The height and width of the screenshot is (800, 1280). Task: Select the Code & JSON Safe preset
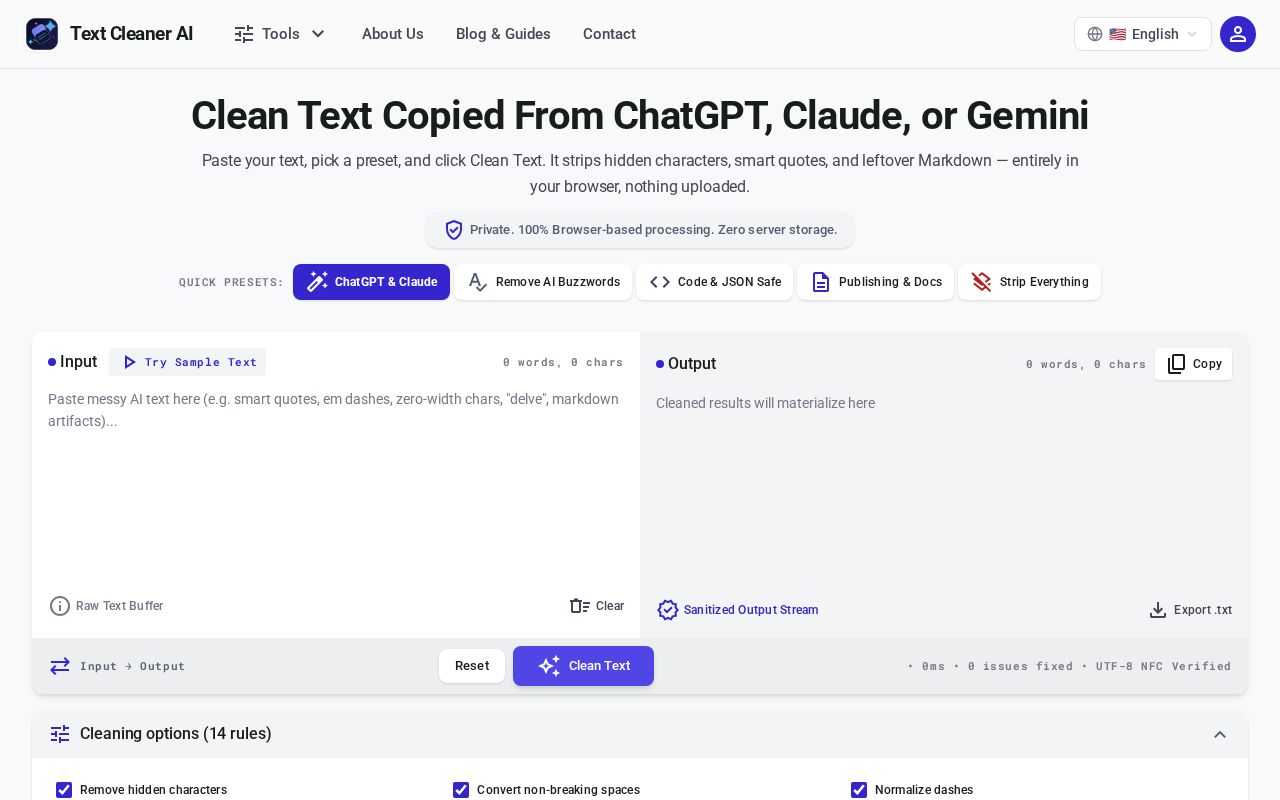coord(714,282)
